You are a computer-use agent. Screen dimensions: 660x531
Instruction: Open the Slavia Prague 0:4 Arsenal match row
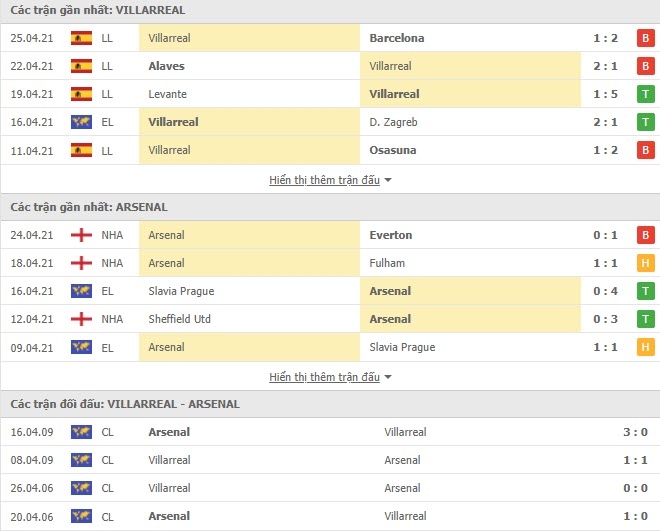(x=330, y=291)
